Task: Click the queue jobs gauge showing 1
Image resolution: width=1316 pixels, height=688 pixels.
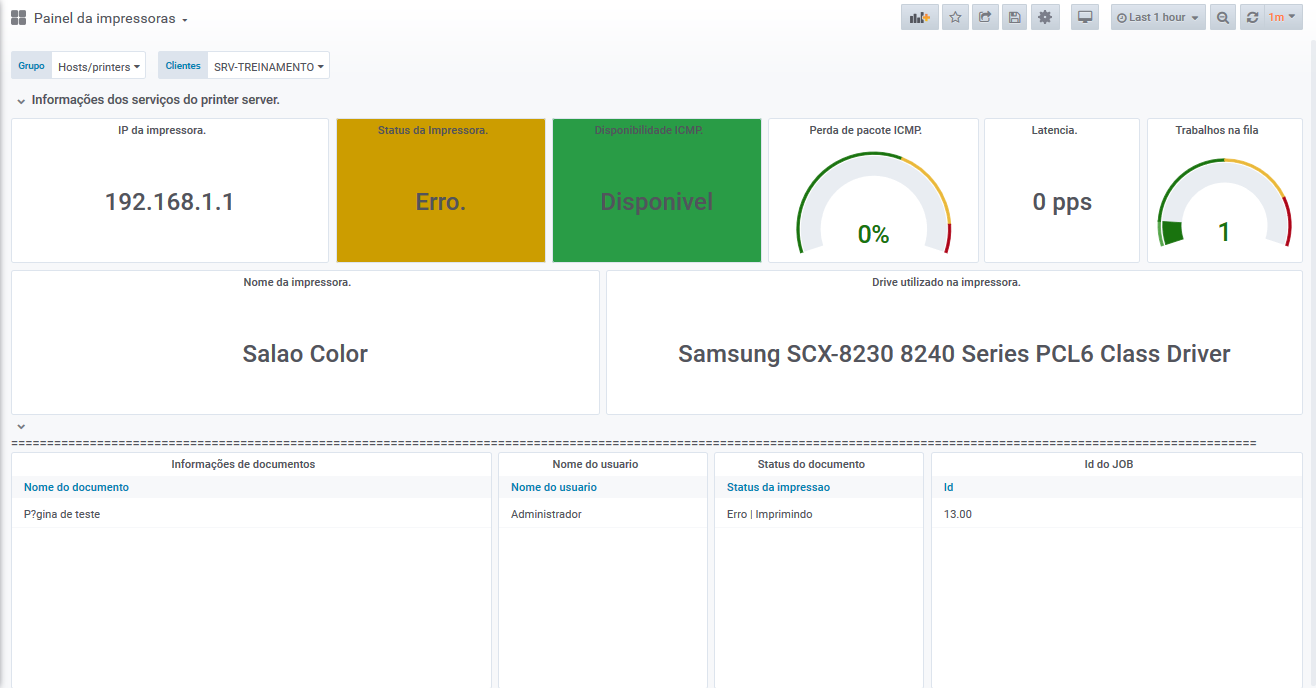Action: 1224,204
